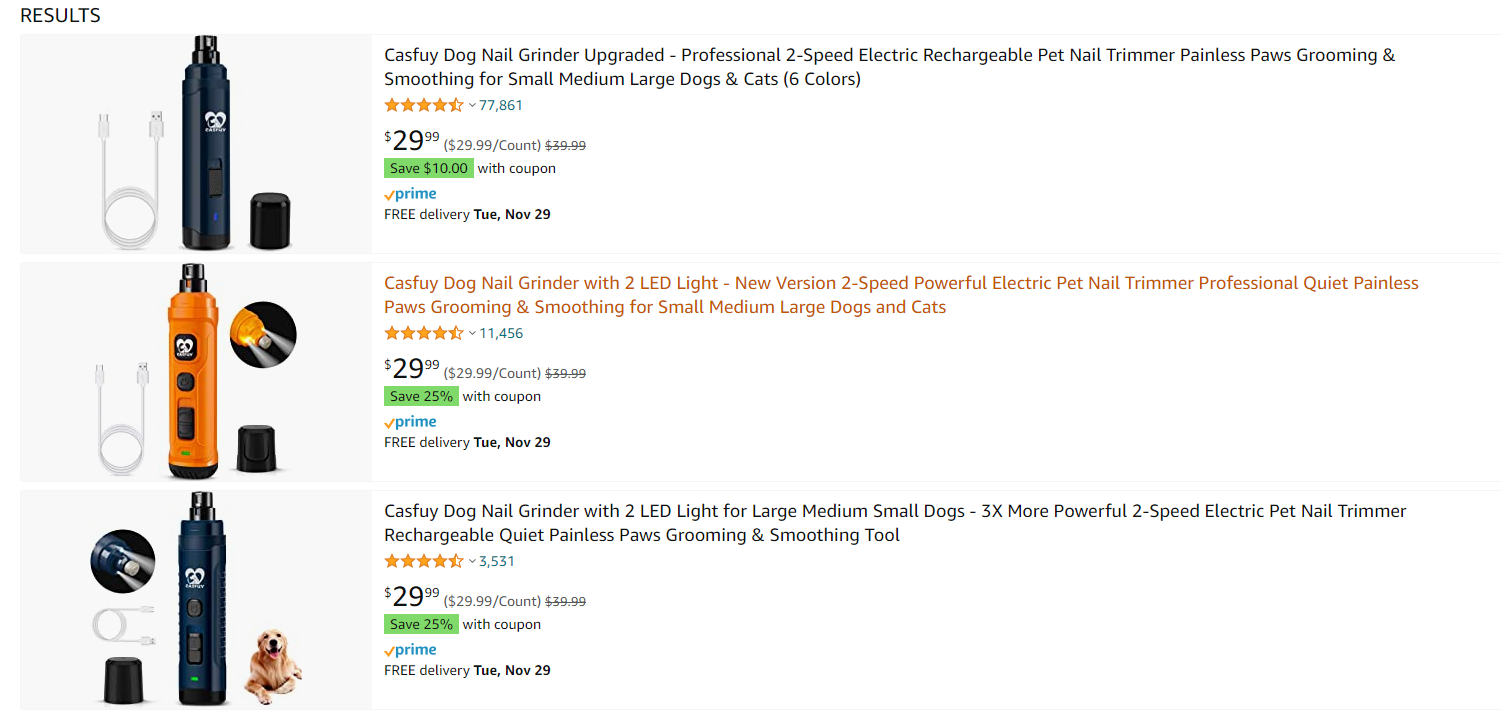Expand rating chevron beside 77,861 reviews

coord(472,105)
